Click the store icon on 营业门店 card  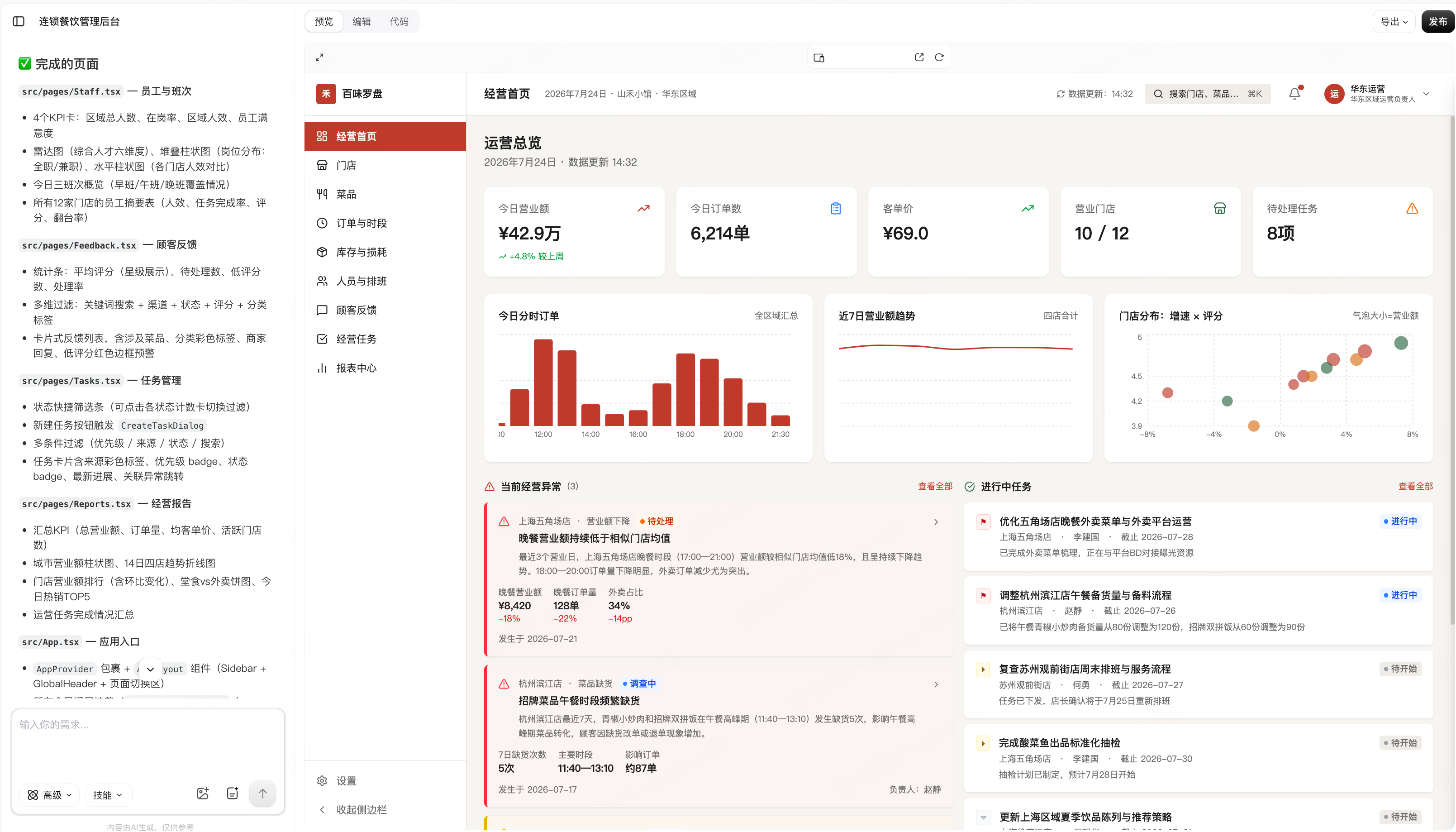pos(1220,209)
